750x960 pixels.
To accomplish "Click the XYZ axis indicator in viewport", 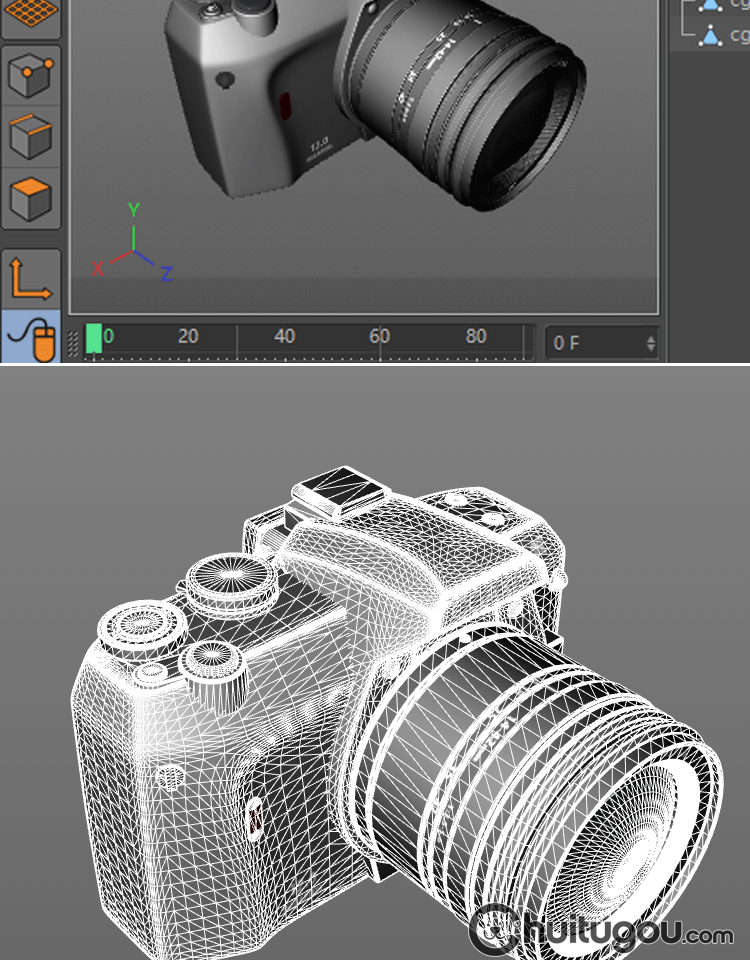I will (x=132, y=242).
